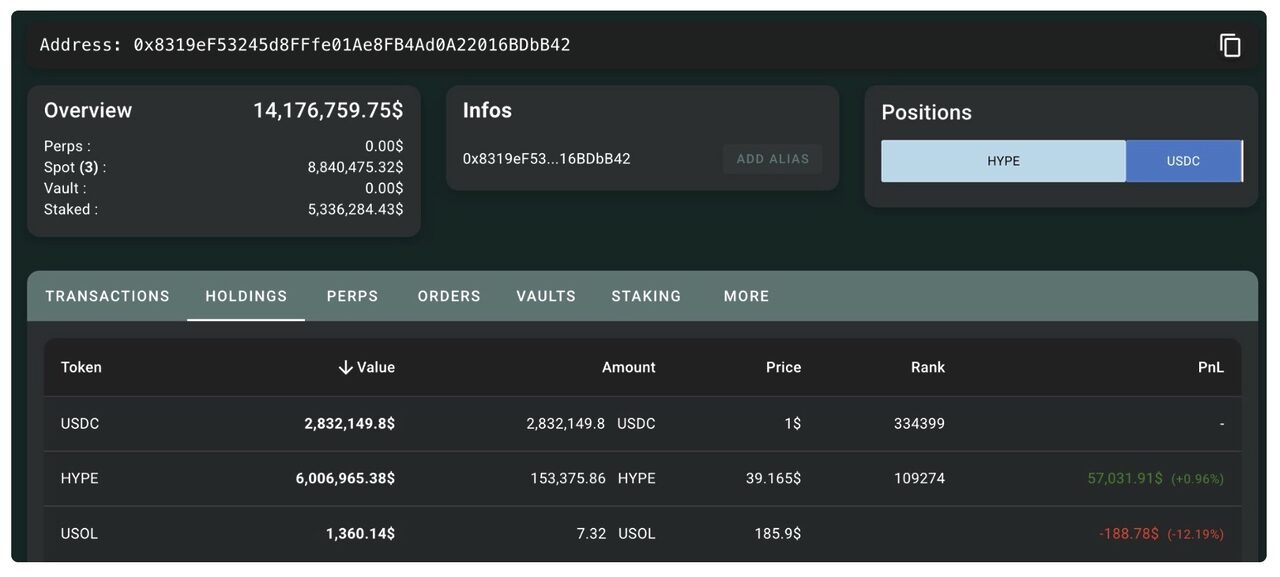The height and width of the screenshot is (577, 1280).
Task: Click the Token column header
Action: pos(81,367)
